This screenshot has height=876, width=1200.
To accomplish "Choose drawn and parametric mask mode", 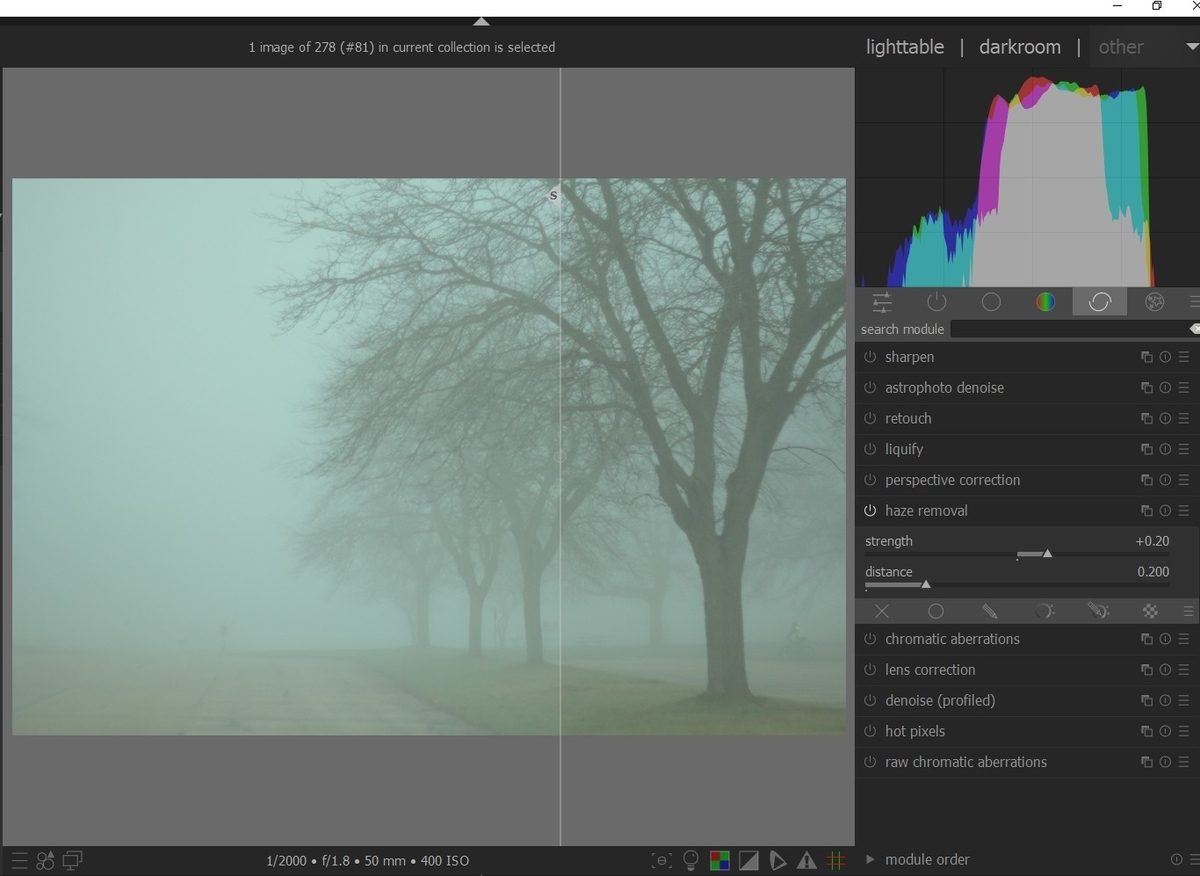I will 1098,611.
